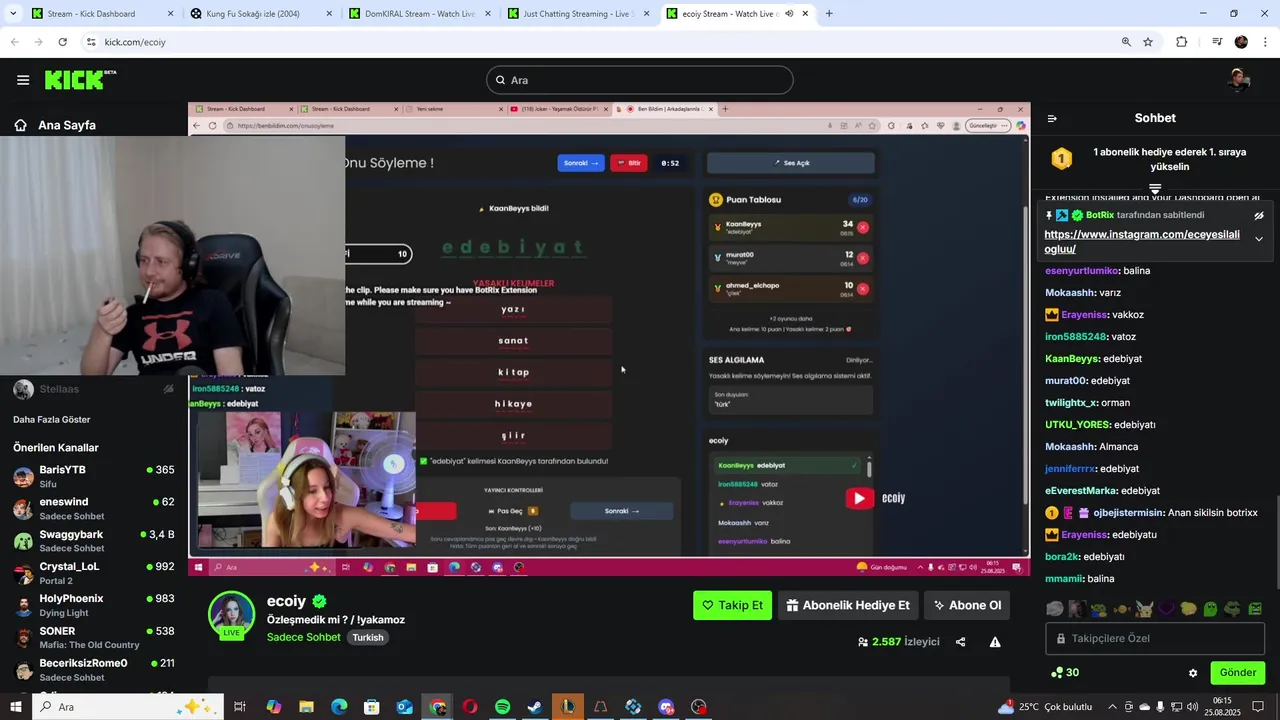Open the user avatar menu on Kick
The width and height of the screenshot is (1280, 720).
point(1239,80)
